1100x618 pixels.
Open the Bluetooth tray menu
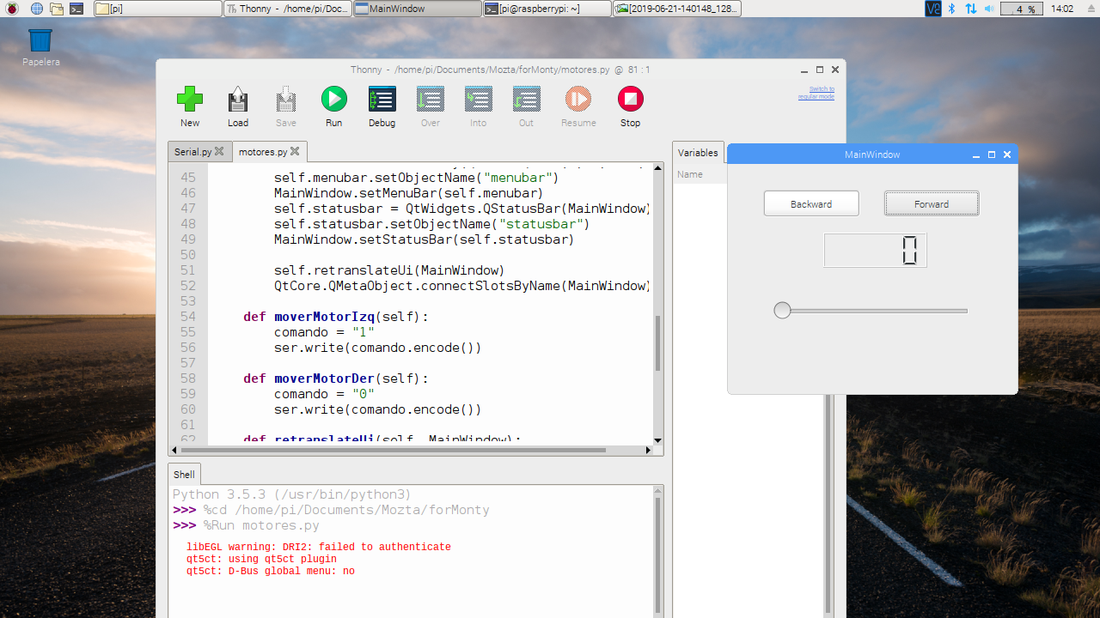(x=952, y=8)
